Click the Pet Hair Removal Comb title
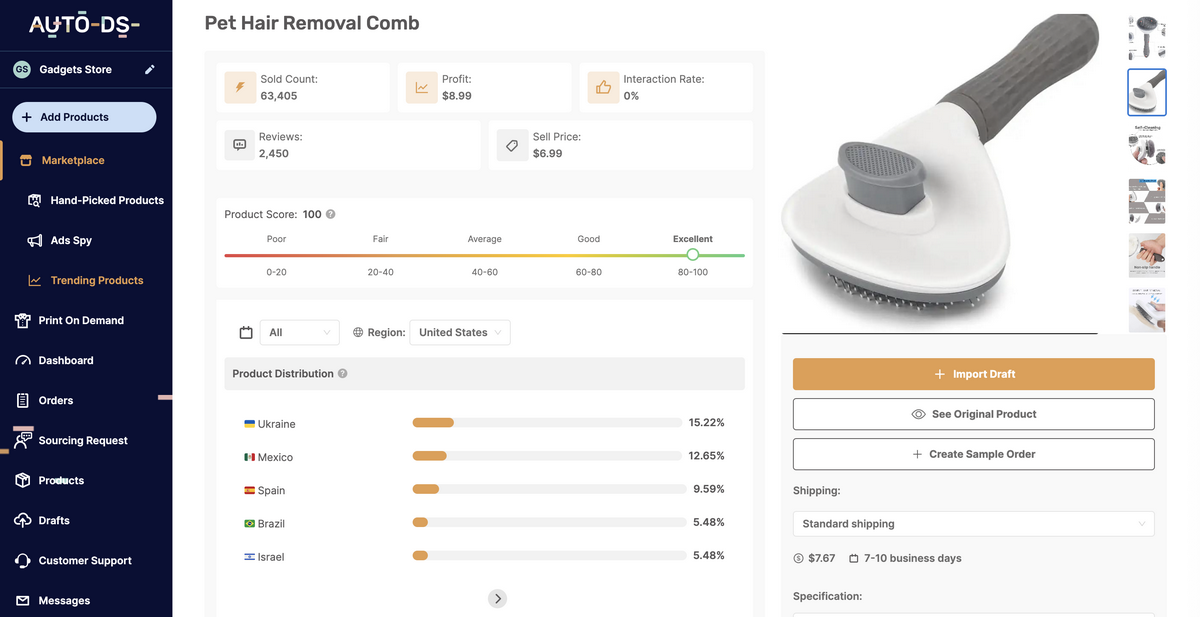Image resolution: width=1200 pixels, height=617 pixels. (312, 23)
